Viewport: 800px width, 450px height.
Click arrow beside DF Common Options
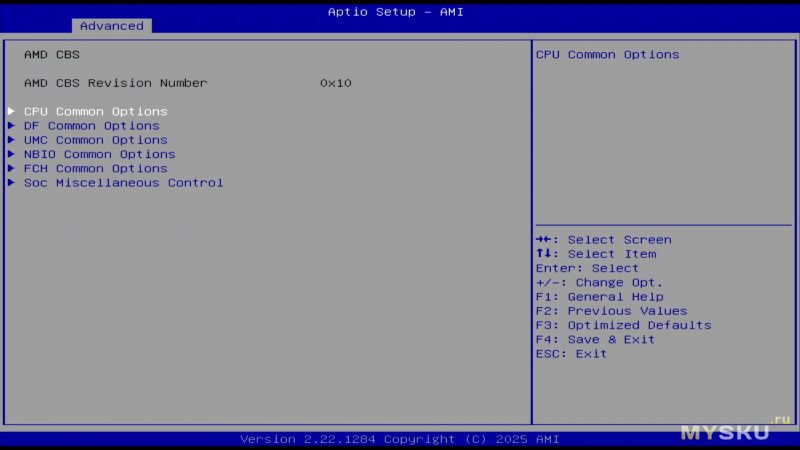click(11, 126)
